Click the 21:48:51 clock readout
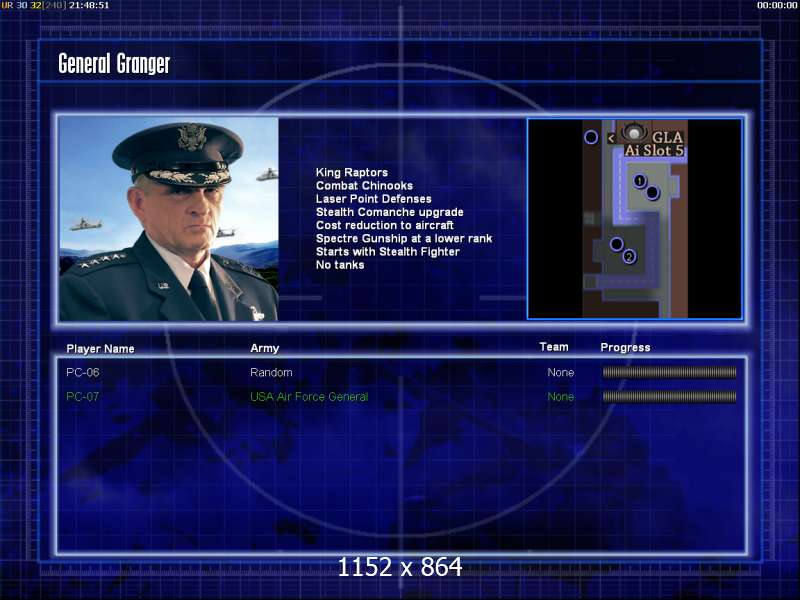The image size is (800, 600). point(89,5)
